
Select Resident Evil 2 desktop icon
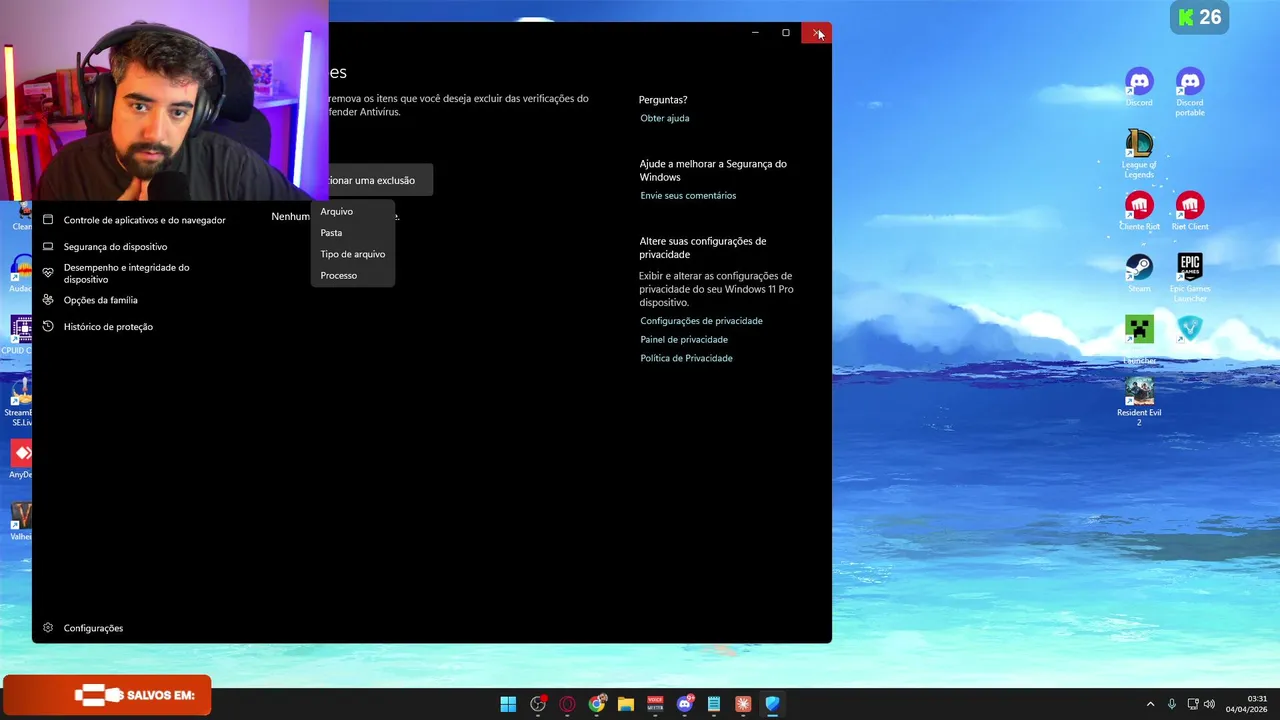pyautogui.click(x=1139, y=402)
